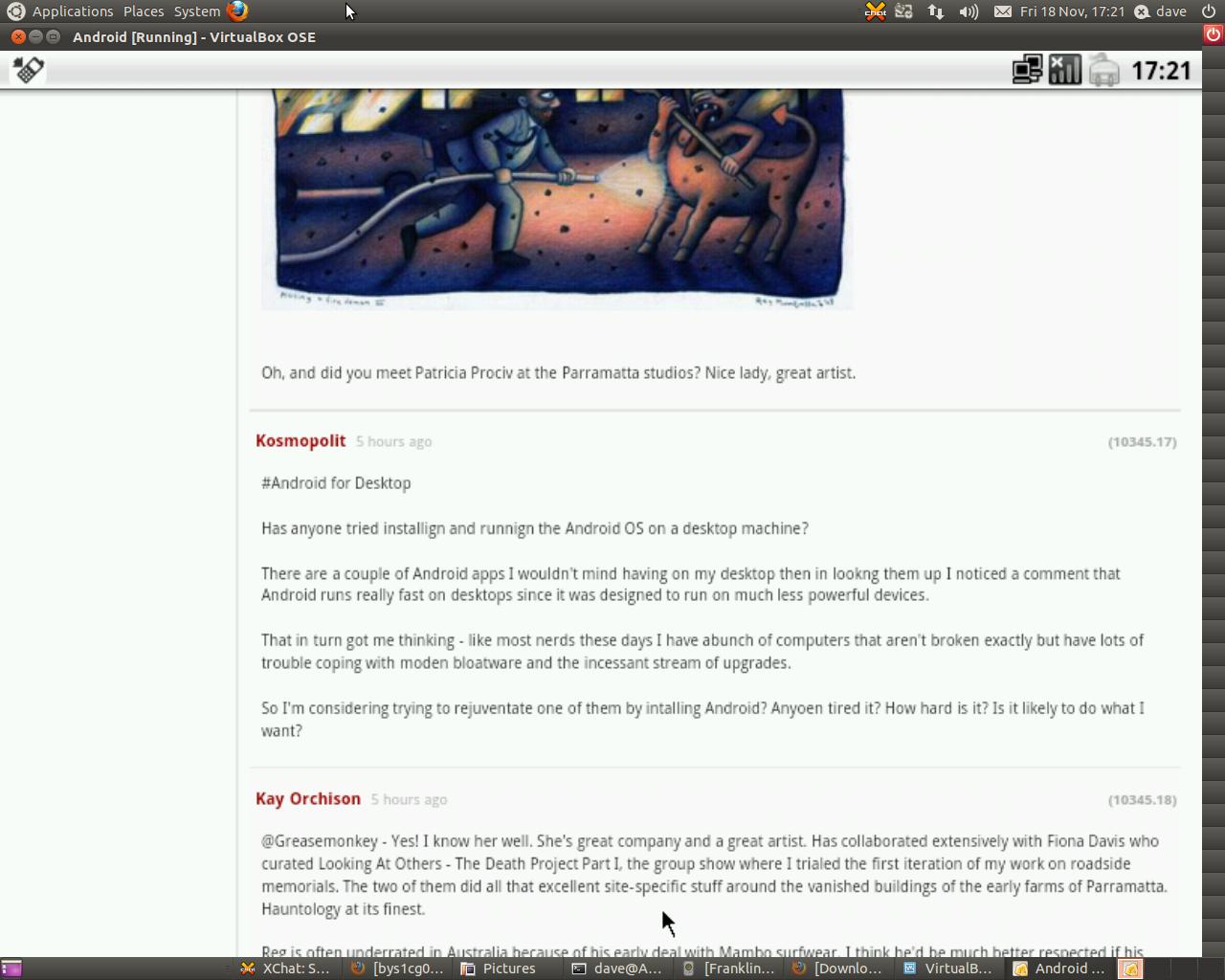
Task: Click the firefighter artwork image
Action: pos(557,199)
